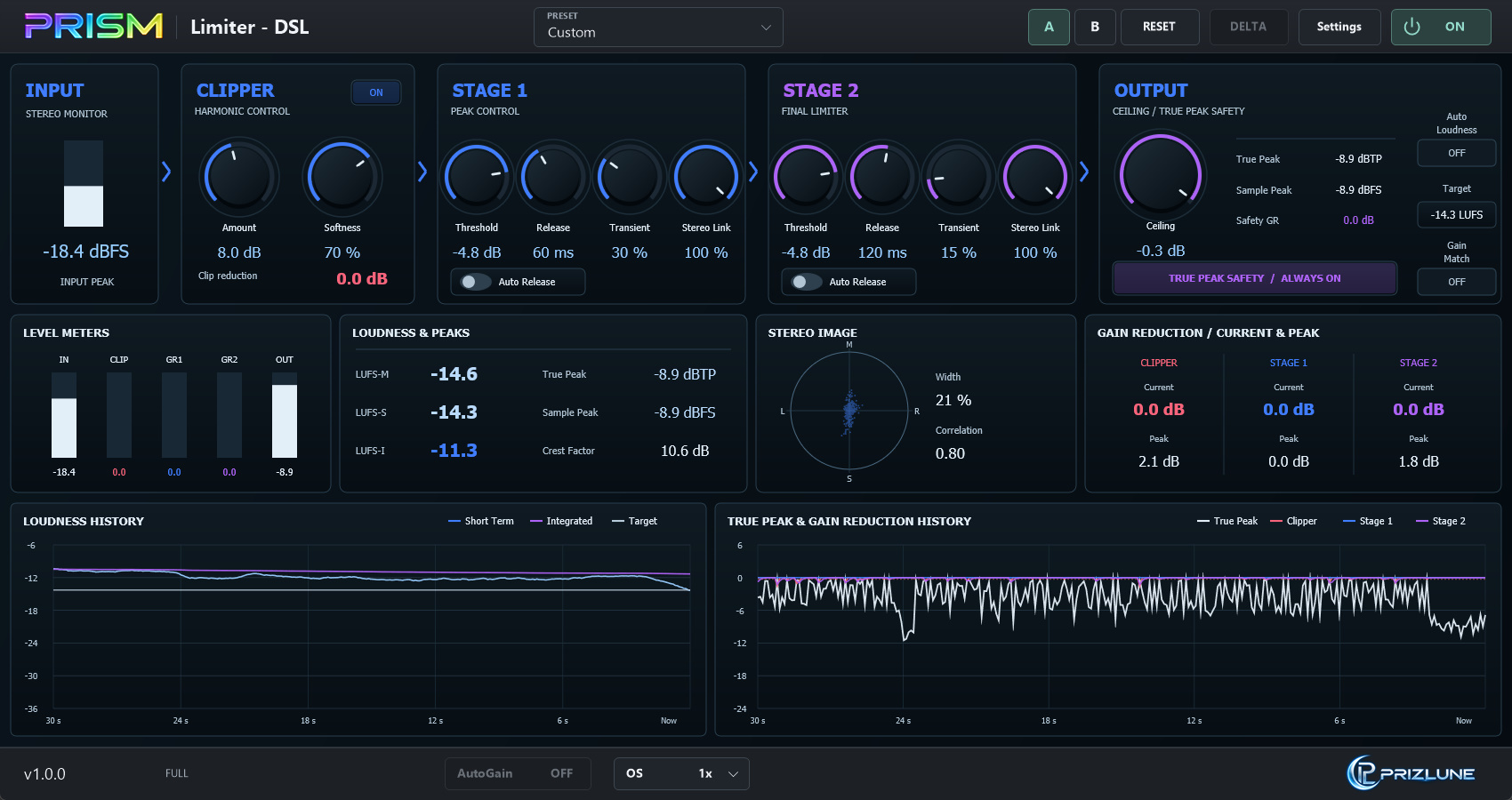Image resolution: width=1512 pixels, height=800 pixels.
Task: Toggle Auto Loudness OFF button
Action: 1457,153
